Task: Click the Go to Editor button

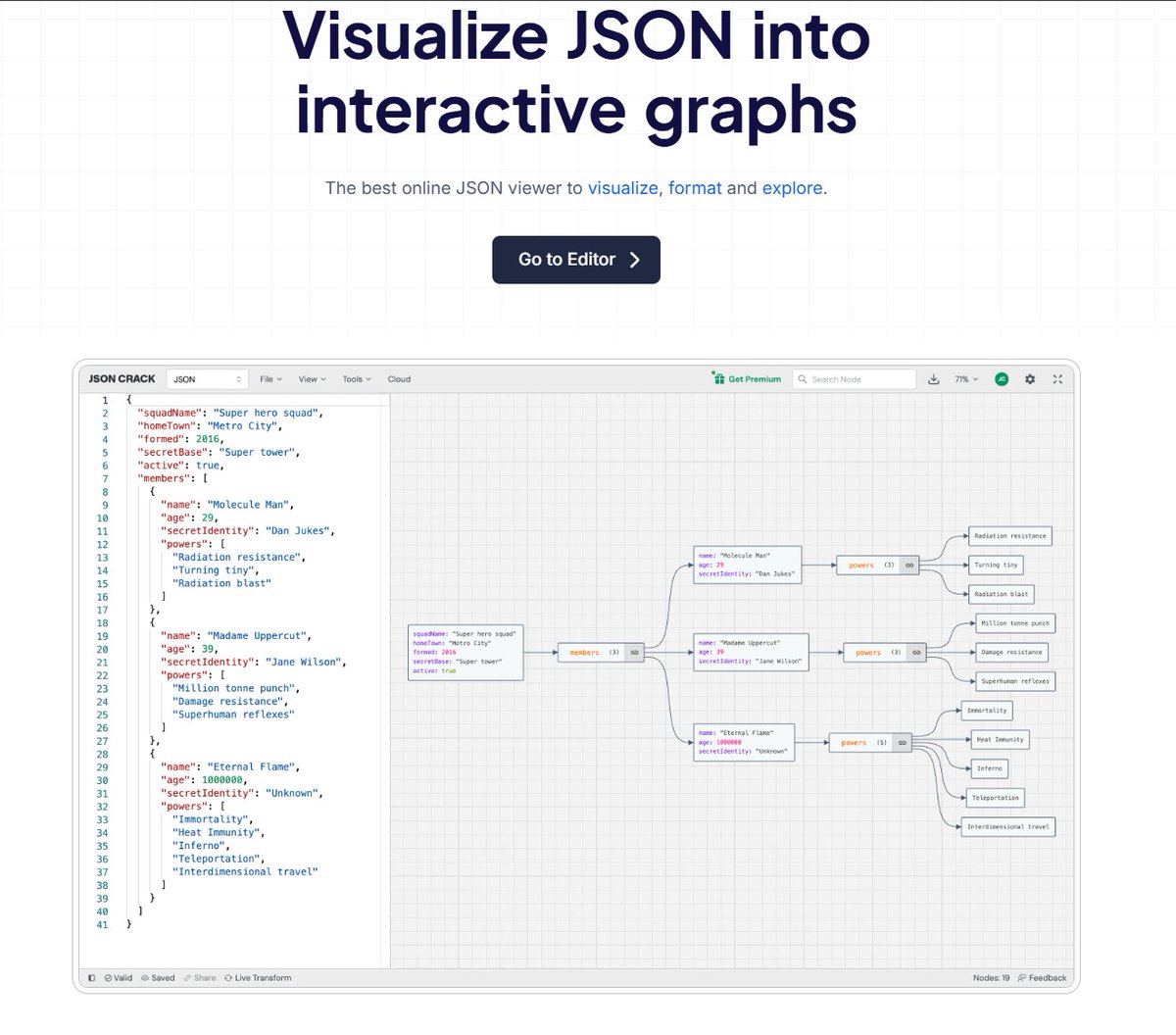Action: click(x=576, y=260)
